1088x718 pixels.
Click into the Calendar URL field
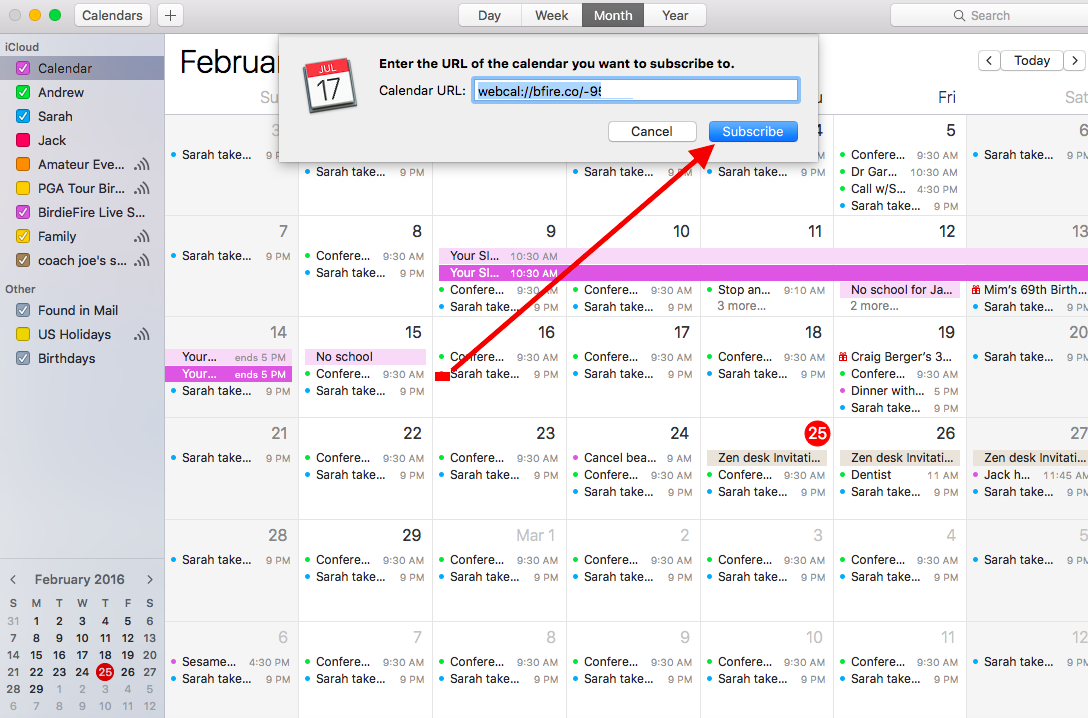pos(636,91)
